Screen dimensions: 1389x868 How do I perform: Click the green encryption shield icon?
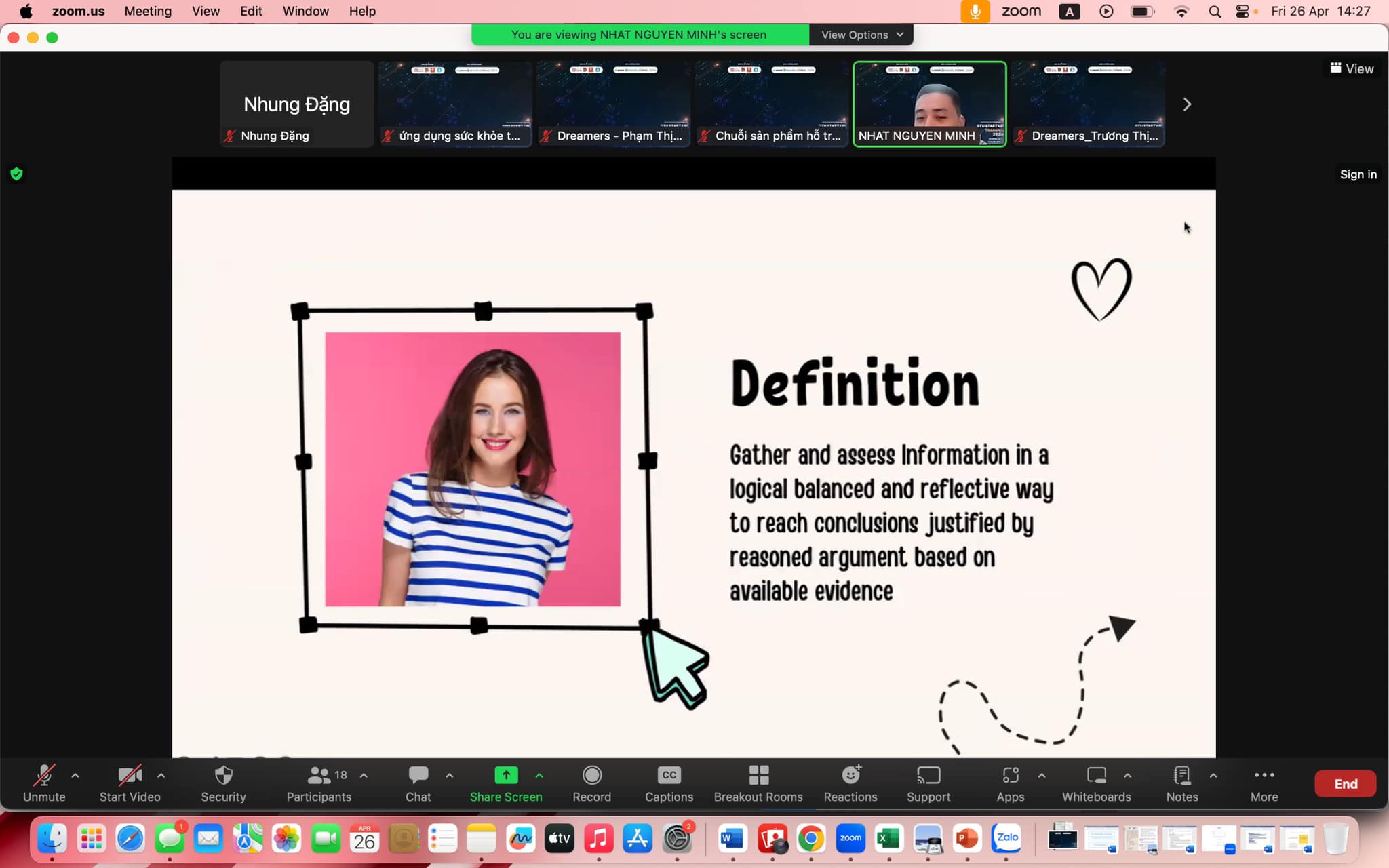(x=17, y=174)
